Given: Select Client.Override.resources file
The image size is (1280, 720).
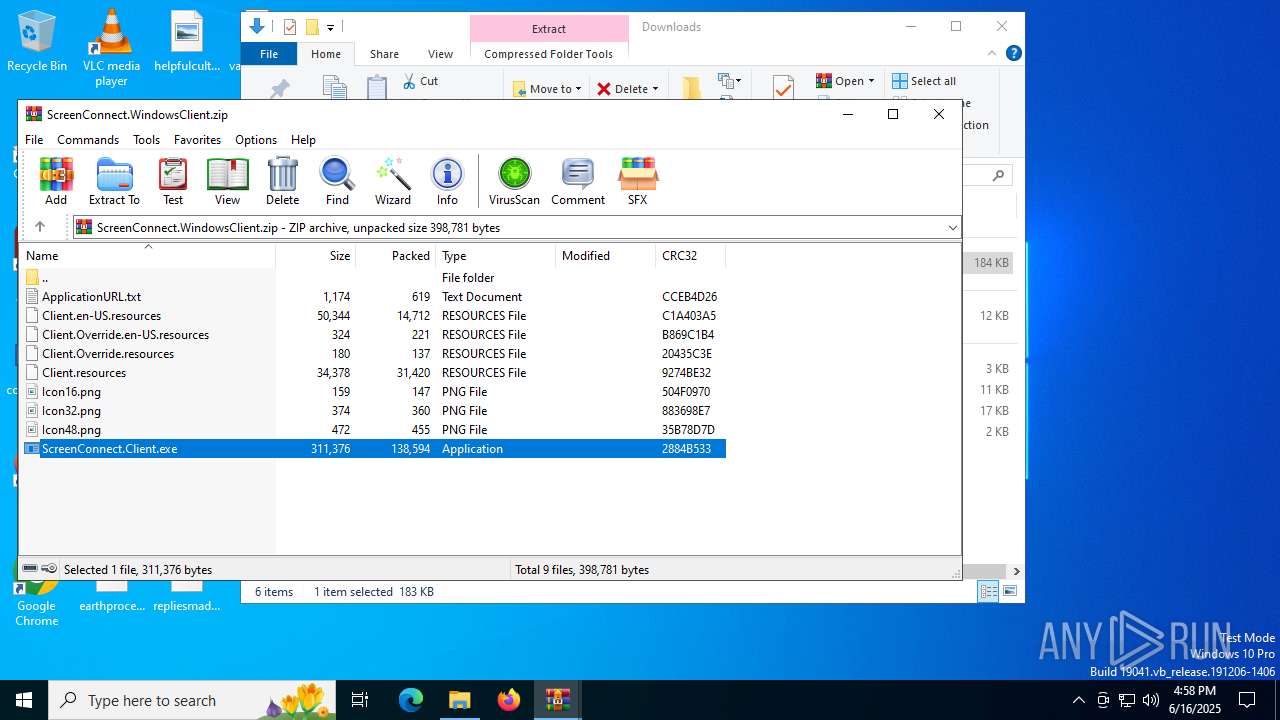Looking at the screenshot, I should (x=374, y=354).
